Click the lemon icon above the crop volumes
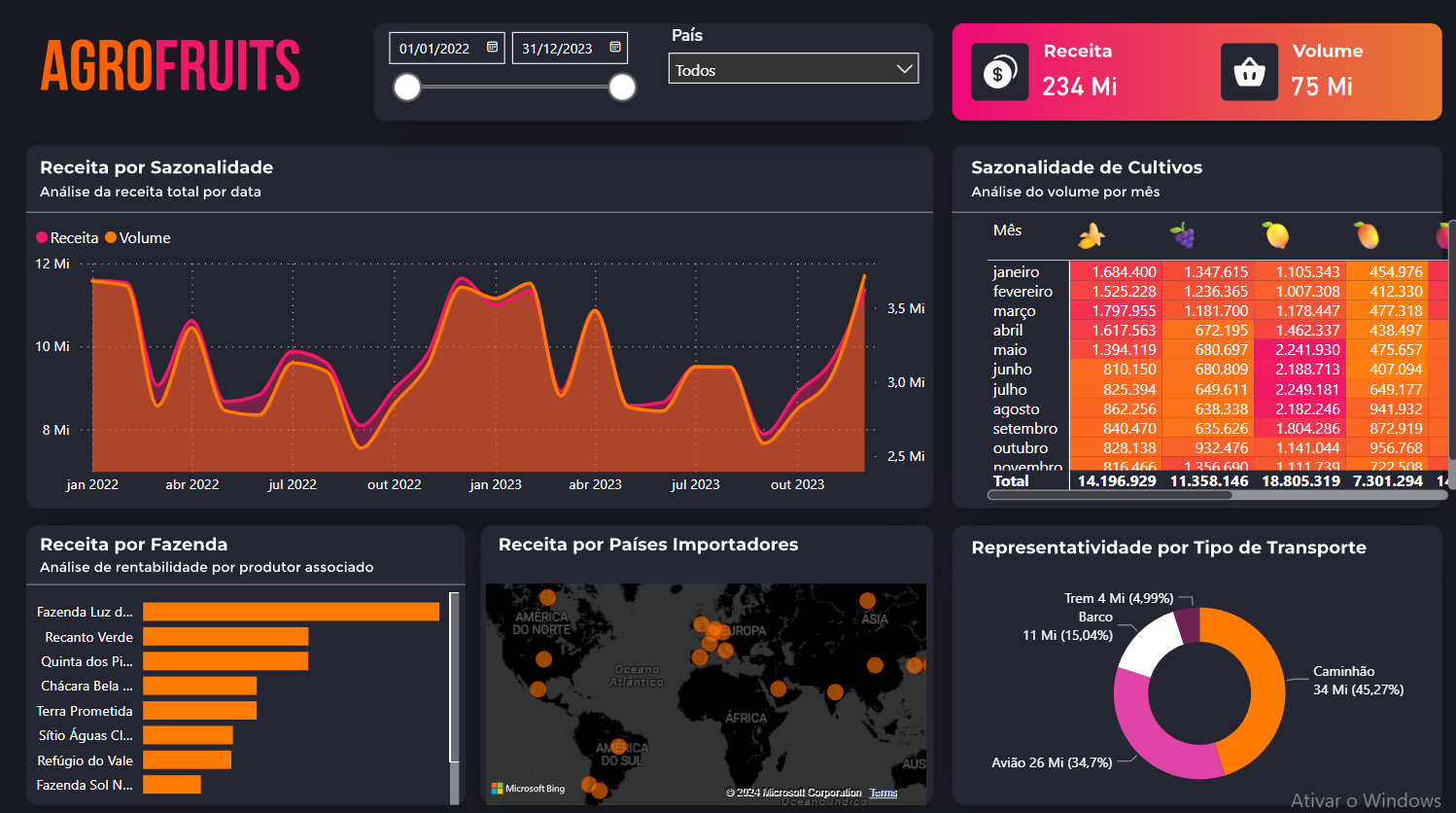 (x=1274, y=233)
